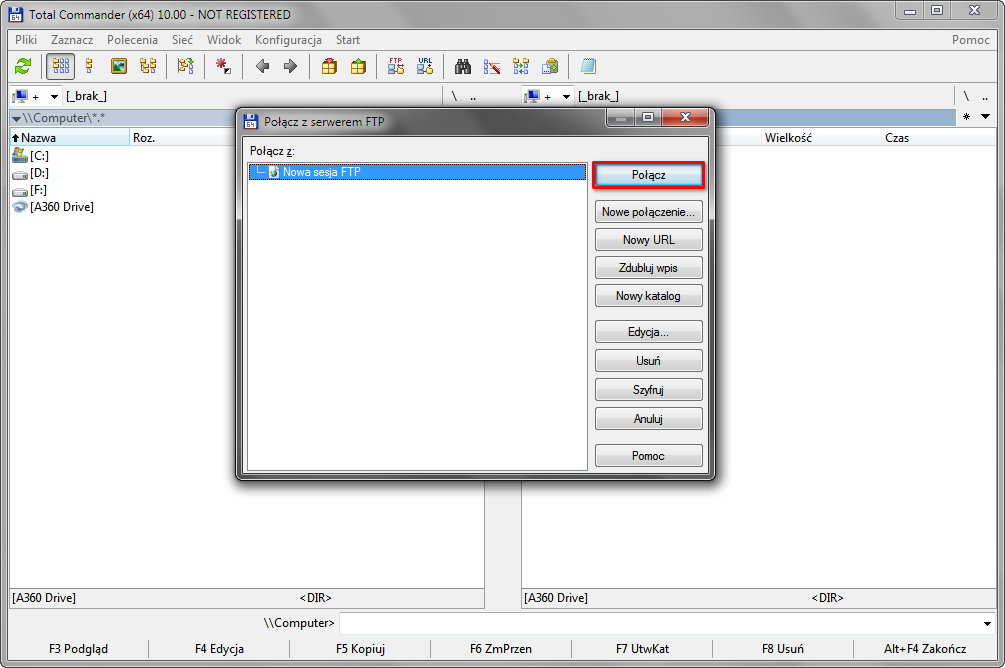Refresh the file panel with green arrows icon
Image resolution: width=1005 pixels, height=668 pixels.
tap(23, 66)
